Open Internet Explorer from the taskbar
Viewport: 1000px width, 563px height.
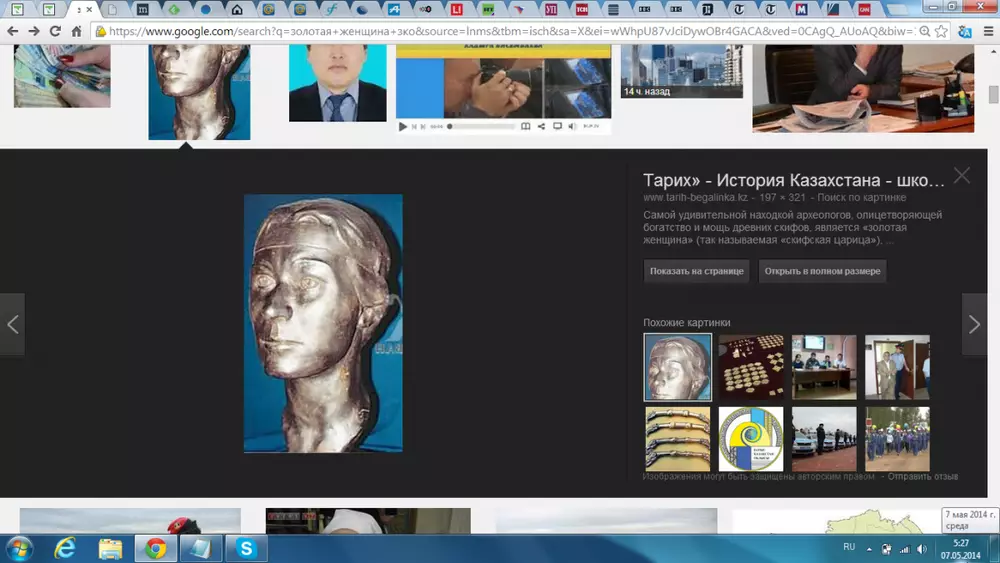(66, 548)
